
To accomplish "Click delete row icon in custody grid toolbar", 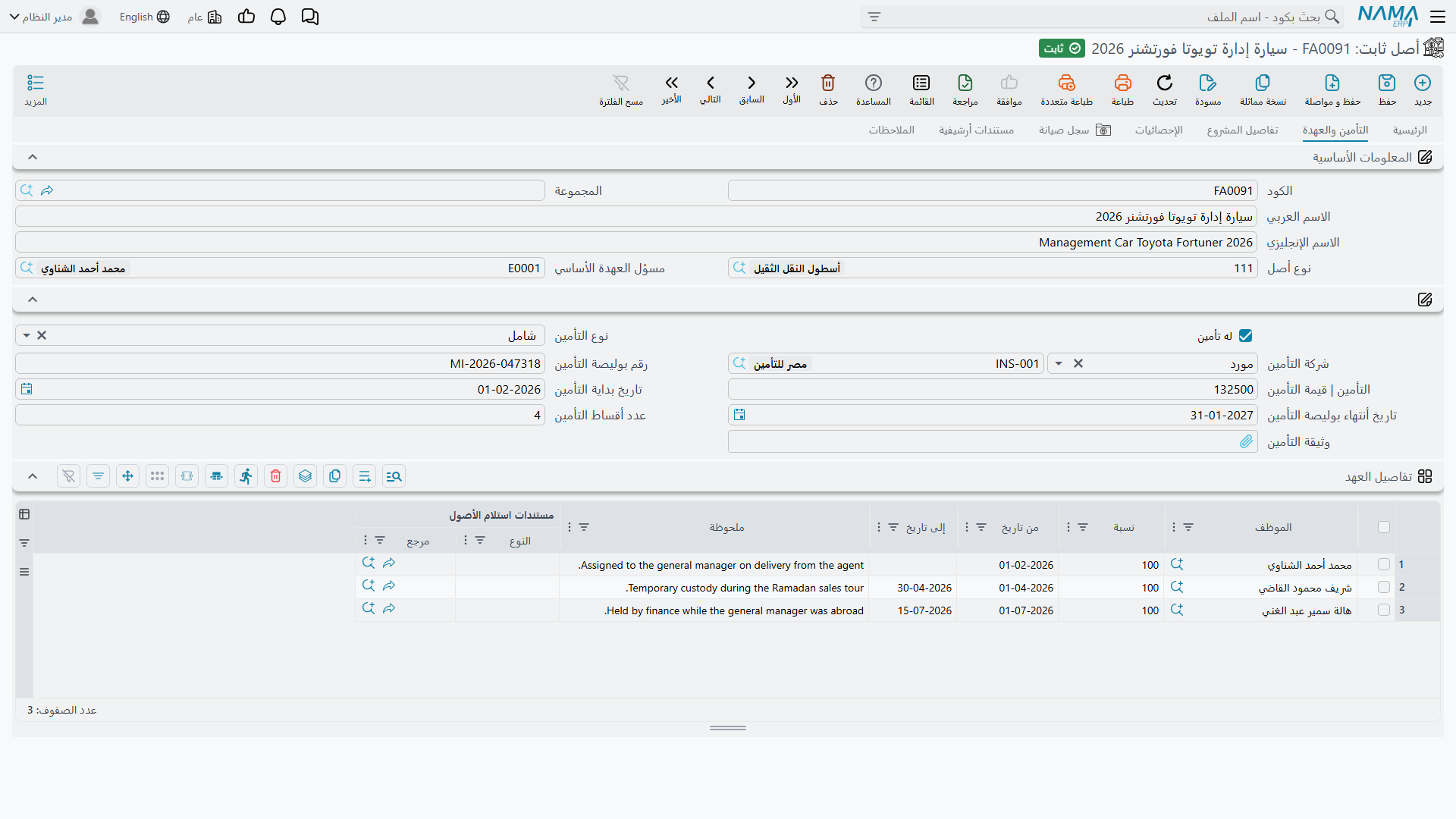I will coord(276,476).
